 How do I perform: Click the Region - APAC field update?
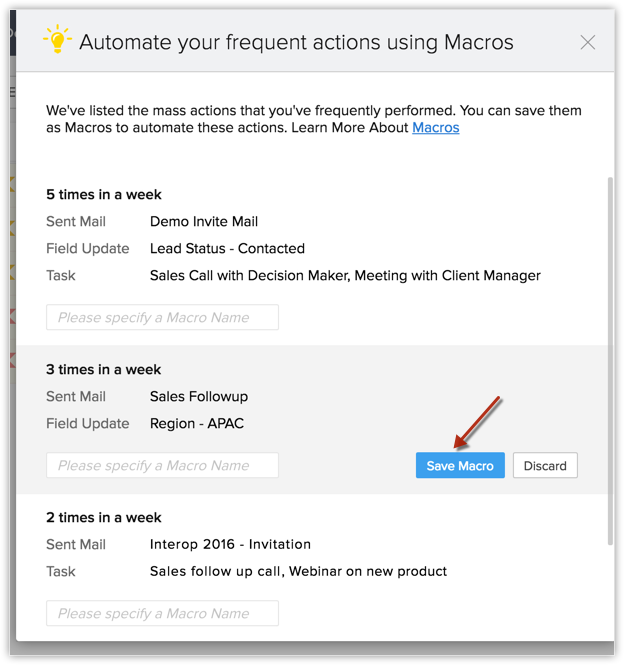coord(197,424)
